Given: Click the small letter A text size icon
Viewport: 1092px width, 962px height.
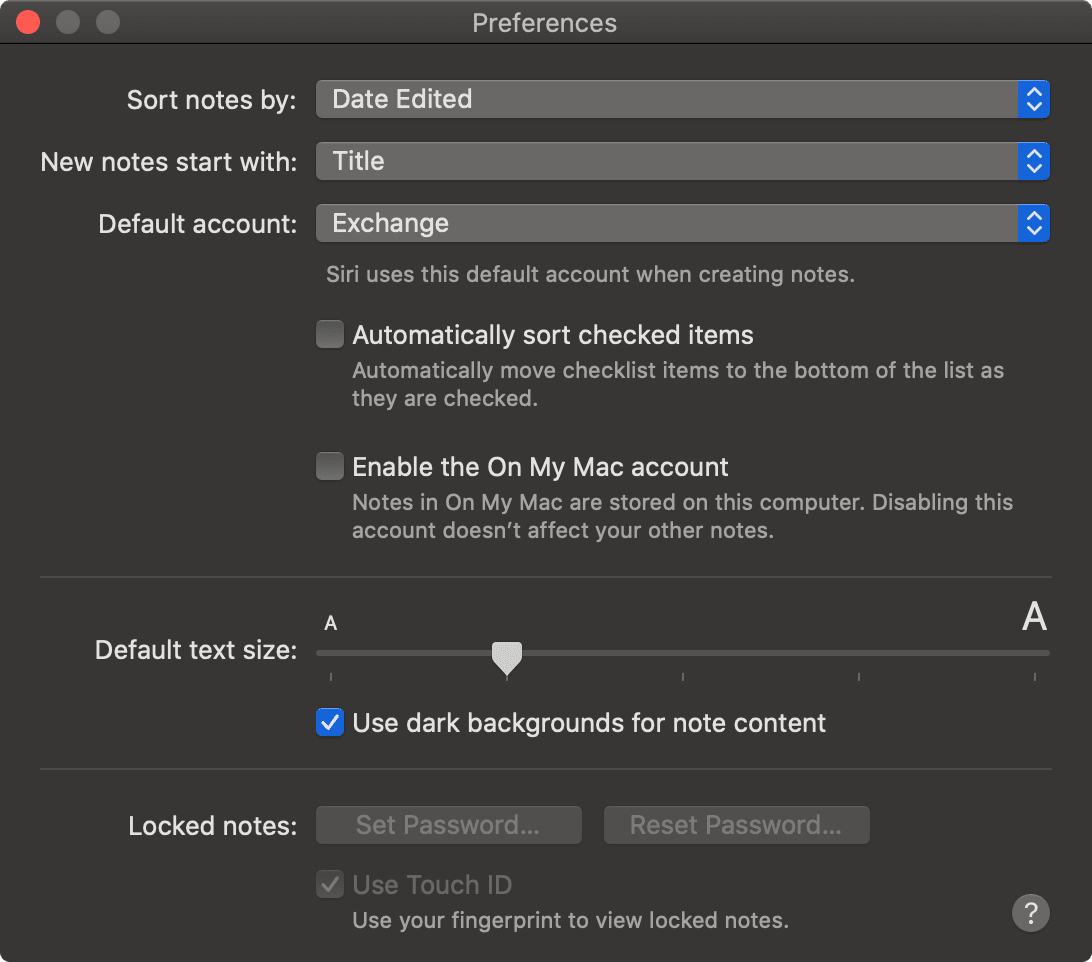Looking at the screenshot, I should tap(331, 624).
